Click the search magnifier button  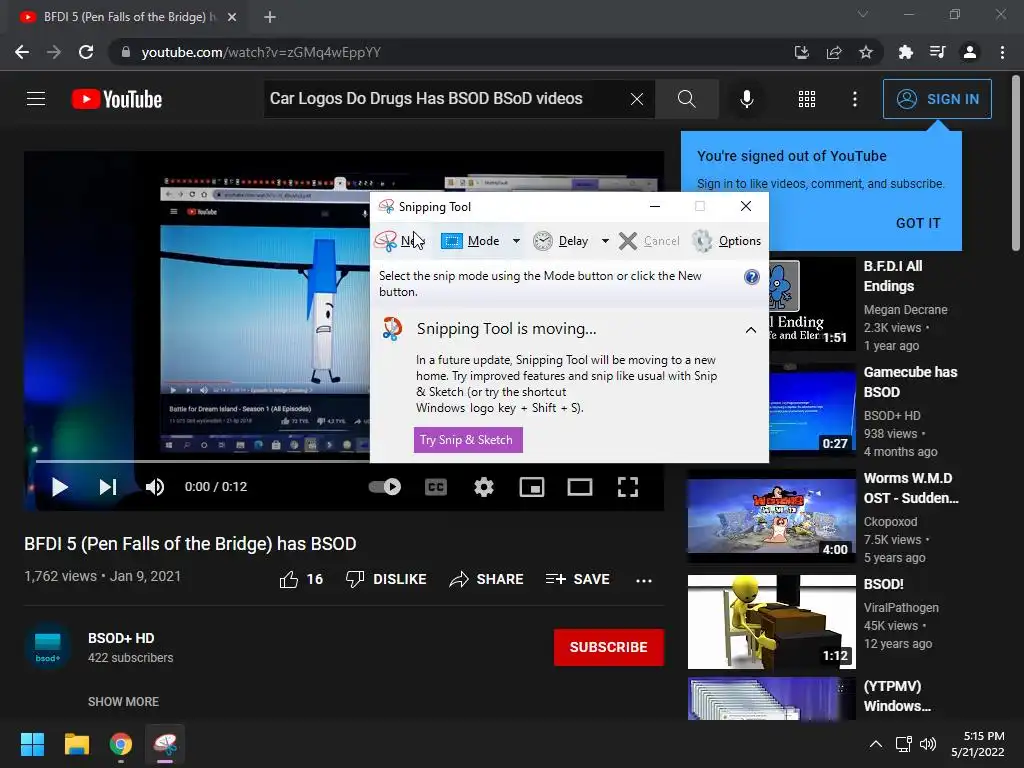(x=686, y=99)
